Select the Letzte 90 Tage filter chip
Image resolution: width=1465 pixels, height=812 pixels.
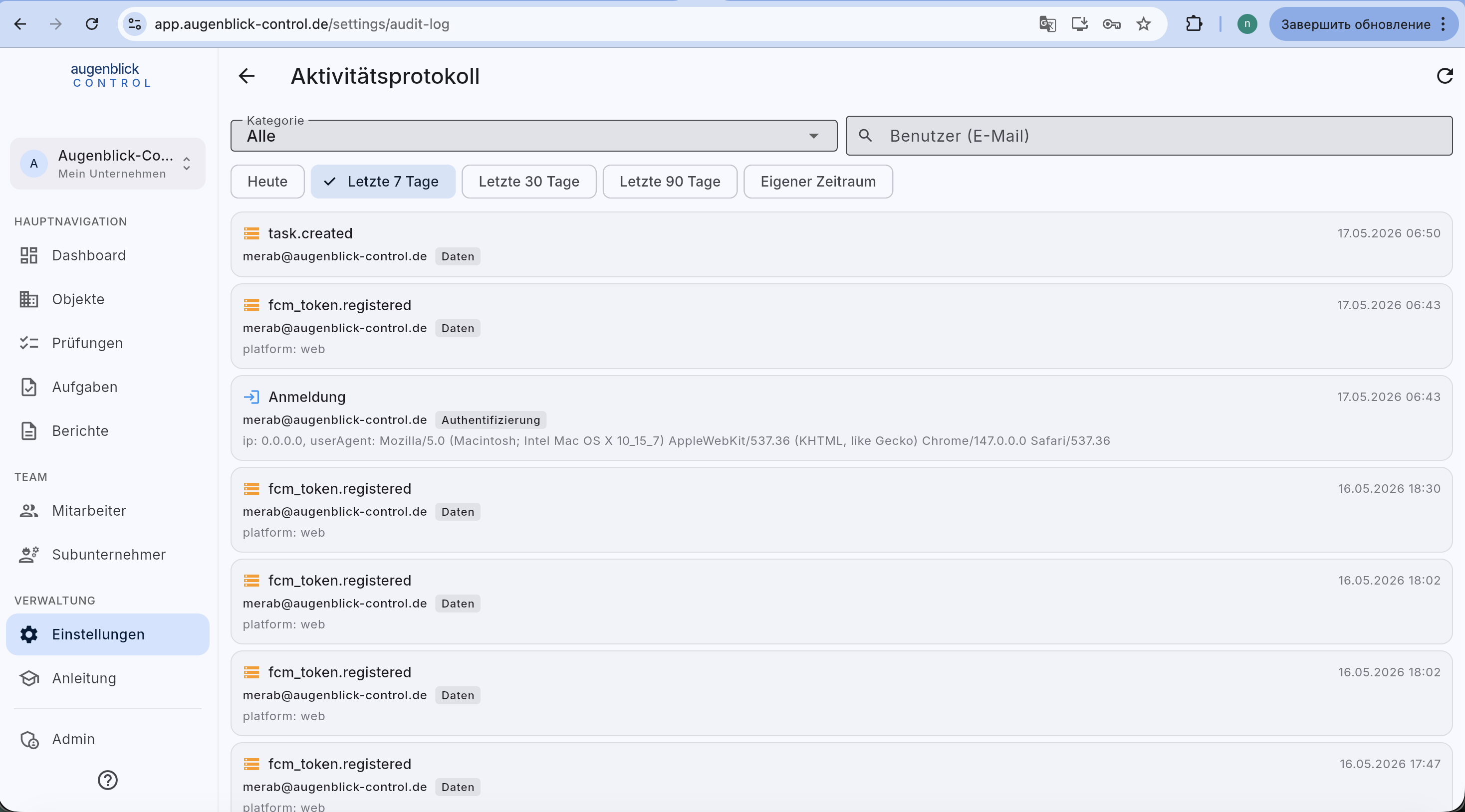670,182
